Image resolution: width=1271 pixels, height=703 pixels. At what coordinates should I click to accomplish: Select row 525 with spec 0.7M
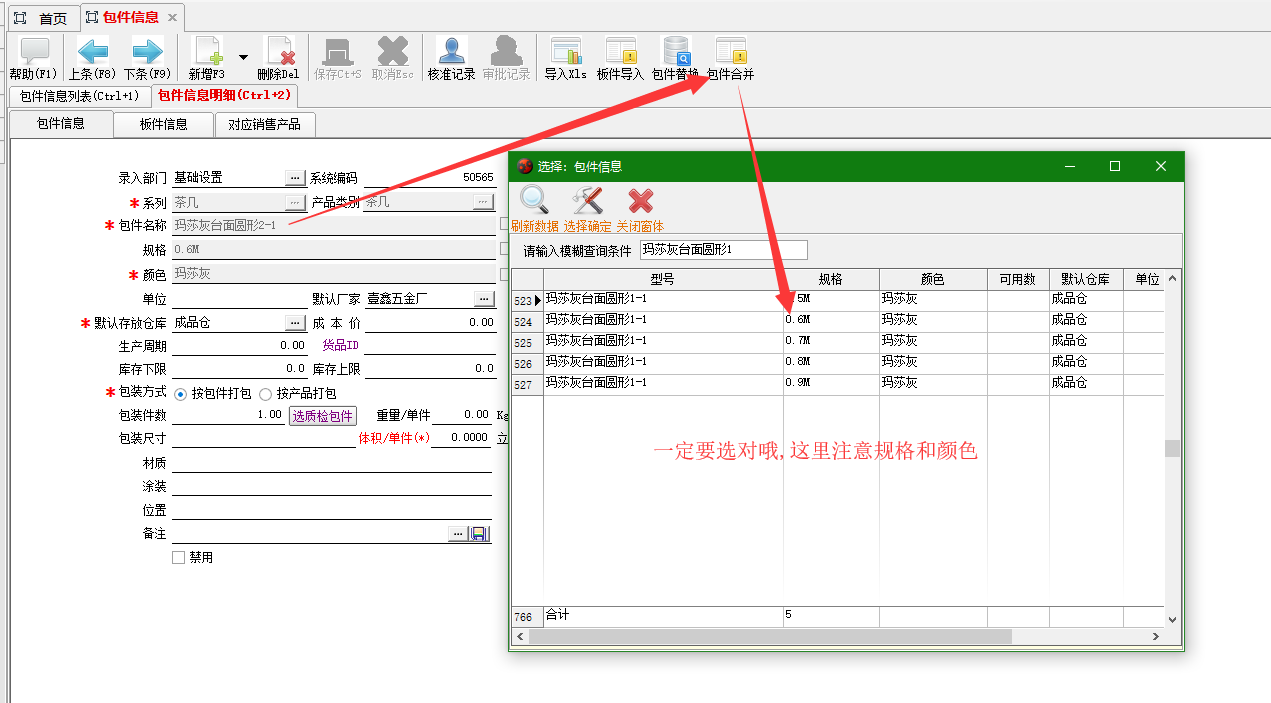tap(838, 342)
